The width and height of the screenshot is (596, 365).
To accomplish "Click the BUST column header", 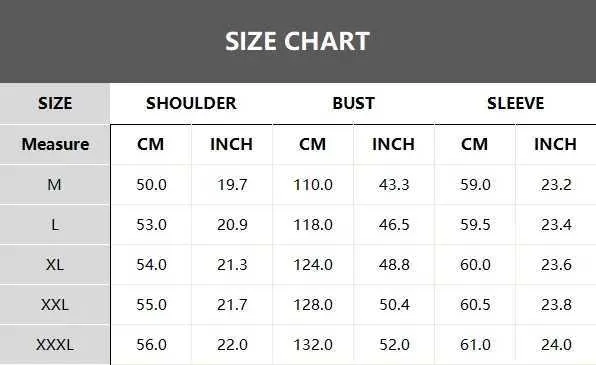I will (353, 103).
